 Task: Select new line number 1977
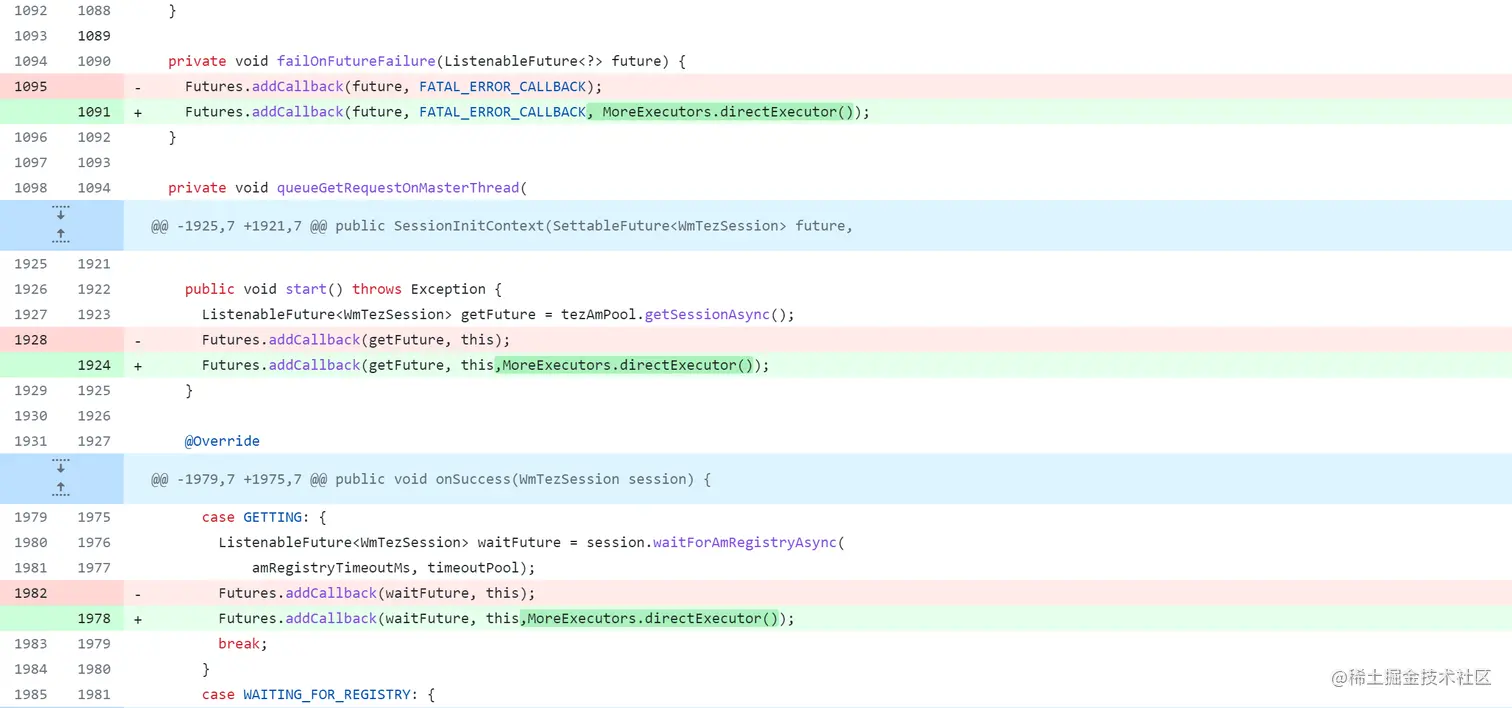[94, 568]
